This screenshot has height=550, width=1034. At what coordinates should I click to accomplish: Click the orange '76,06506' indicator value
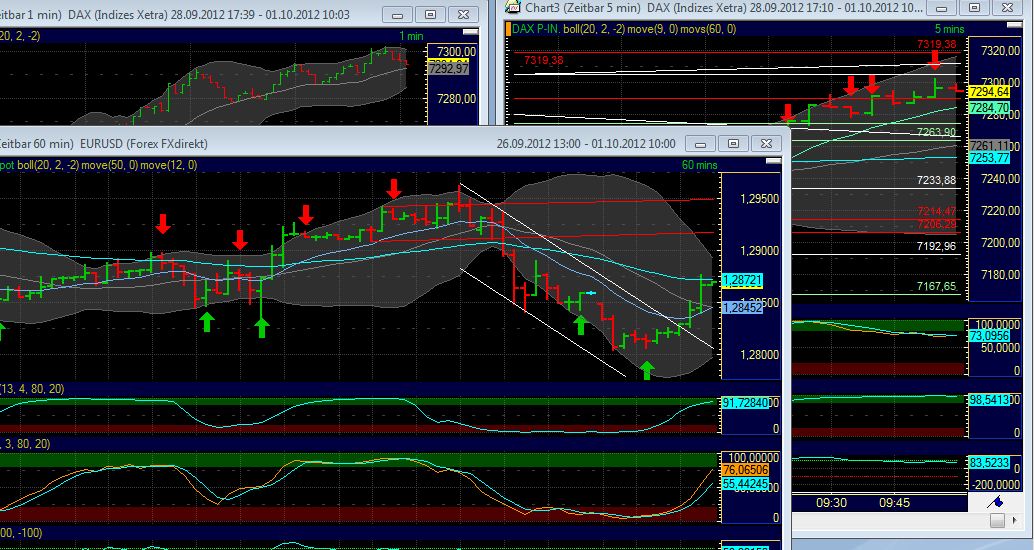point(745,470)
